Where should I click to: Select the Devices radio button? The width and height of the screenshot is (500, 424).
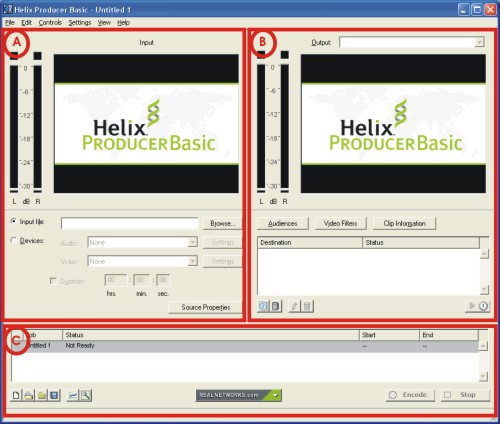click(x=14, y=240)
